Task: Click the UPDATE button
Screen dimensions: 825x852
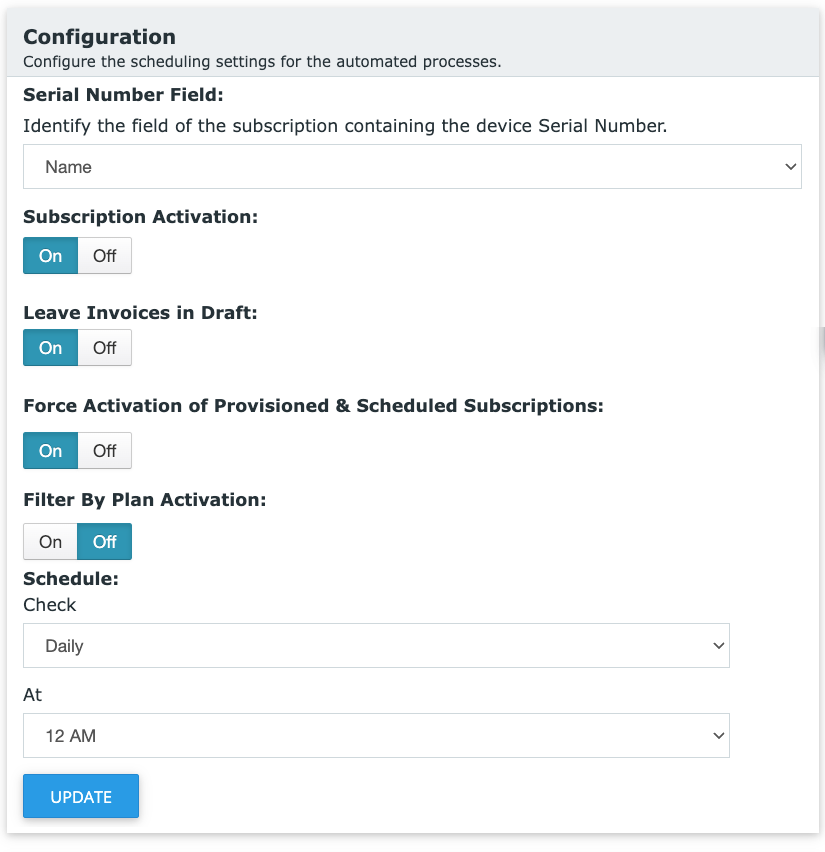Action: pos(81,796)
